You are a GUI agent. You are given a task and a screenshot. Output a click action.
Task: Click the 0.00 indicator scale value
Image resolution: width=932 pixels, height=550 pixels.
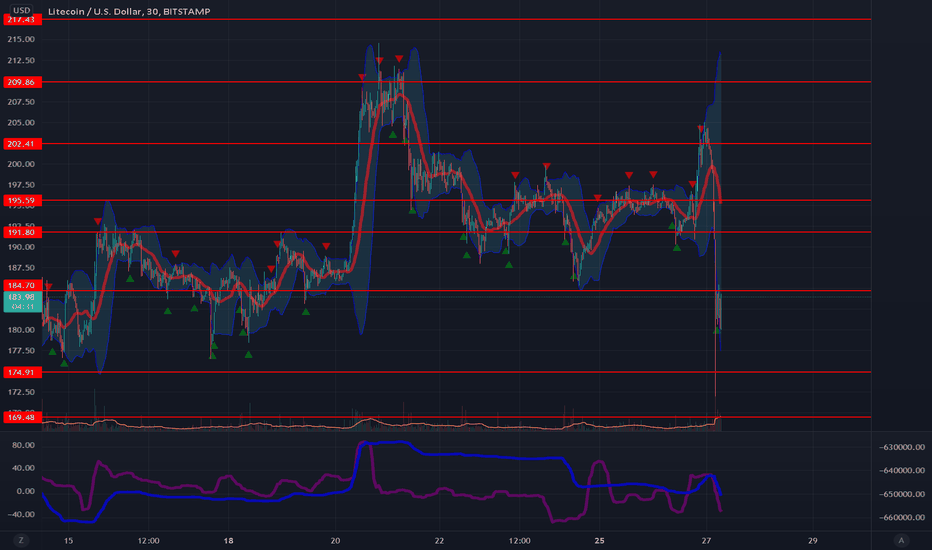(x=26, y=492)
